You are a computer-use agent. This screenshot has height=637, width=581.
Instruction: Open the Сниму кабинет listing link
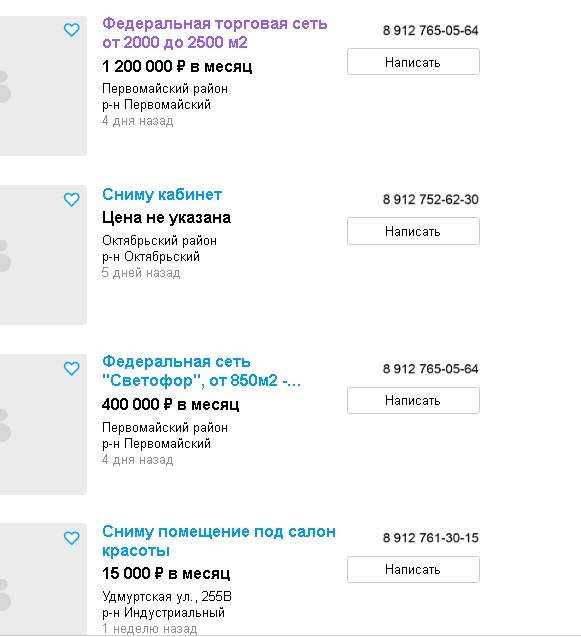[162, 195]
